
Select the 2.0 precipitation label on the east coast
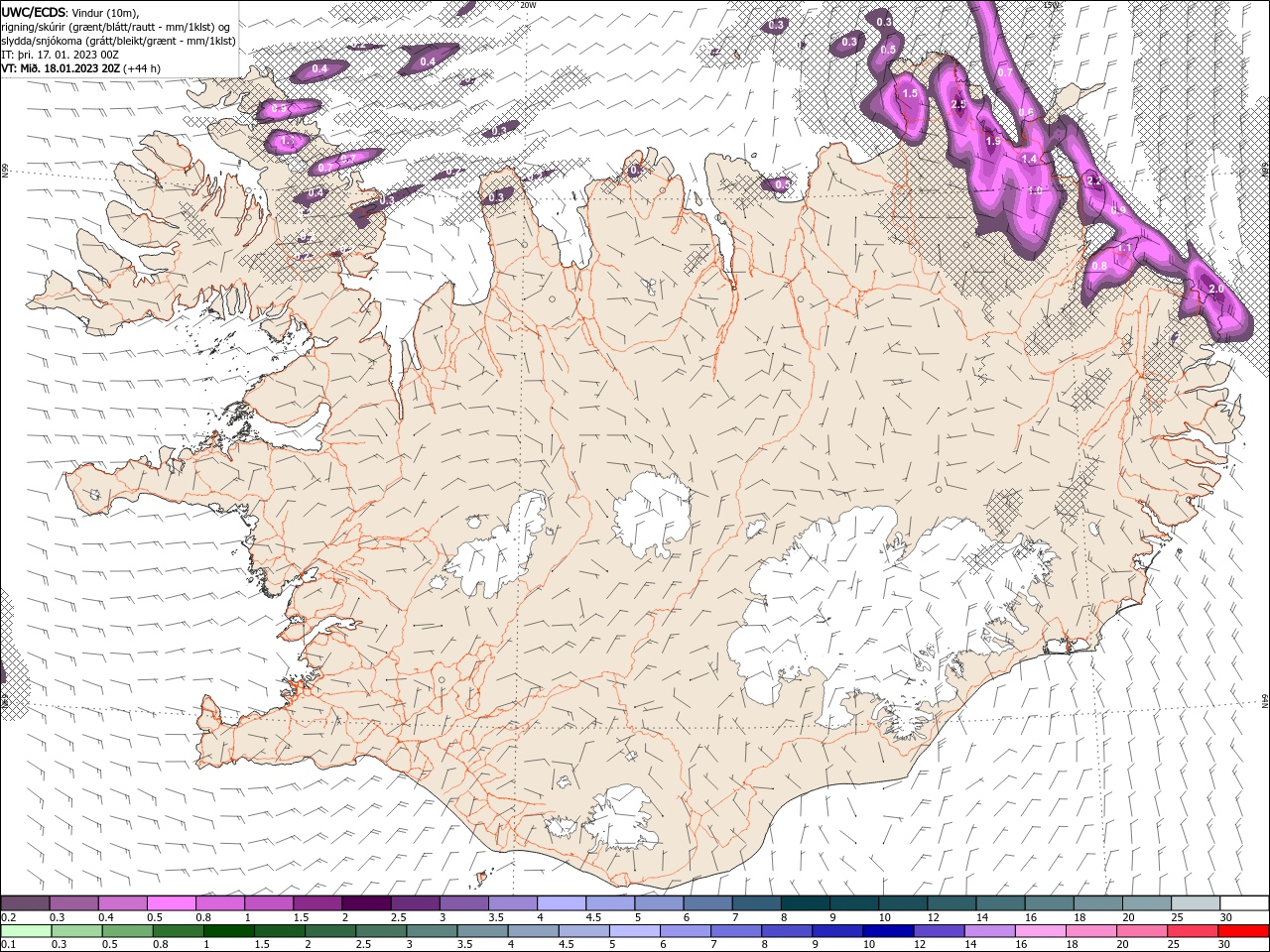[1216, 289]
